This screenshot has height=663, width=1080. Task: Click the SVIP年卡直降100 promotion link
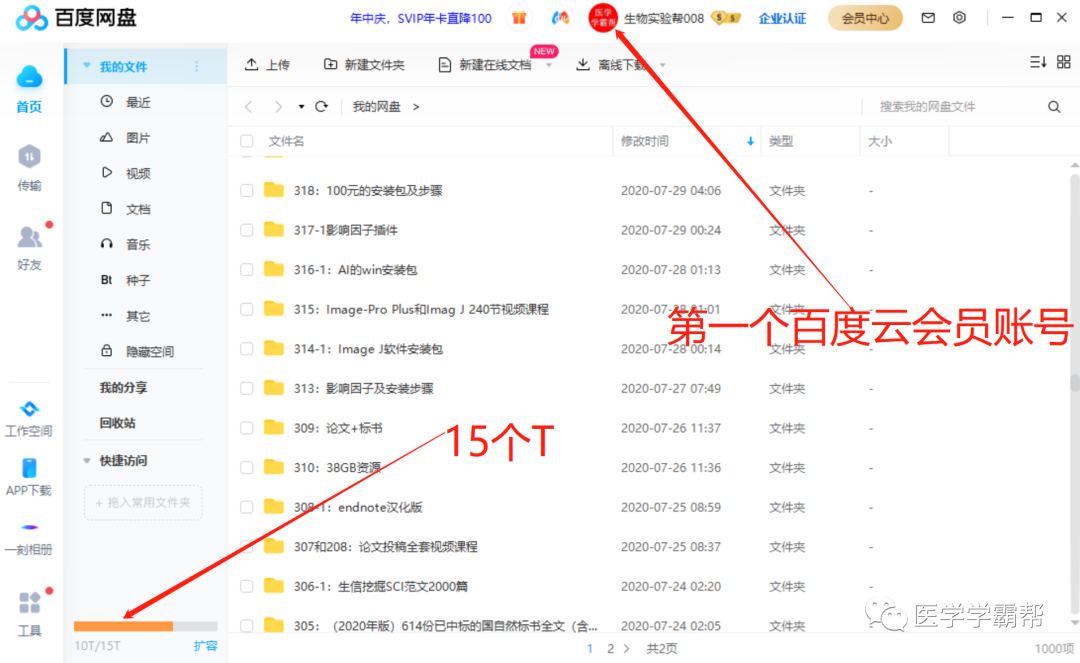421,18
